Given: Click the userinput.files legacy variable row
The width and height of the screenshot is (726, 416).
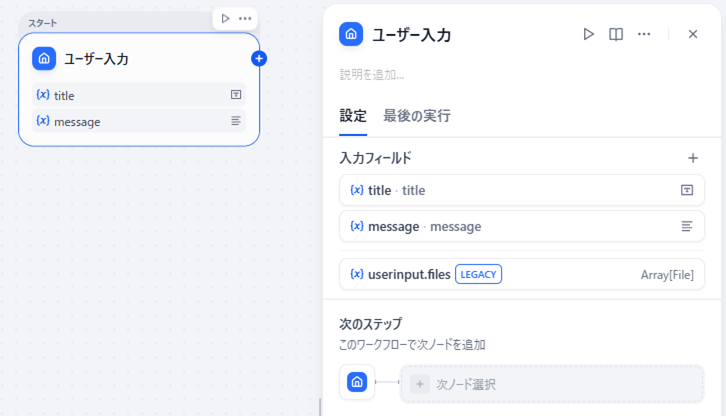Looking at the screenshot, I should click(521, 274).
